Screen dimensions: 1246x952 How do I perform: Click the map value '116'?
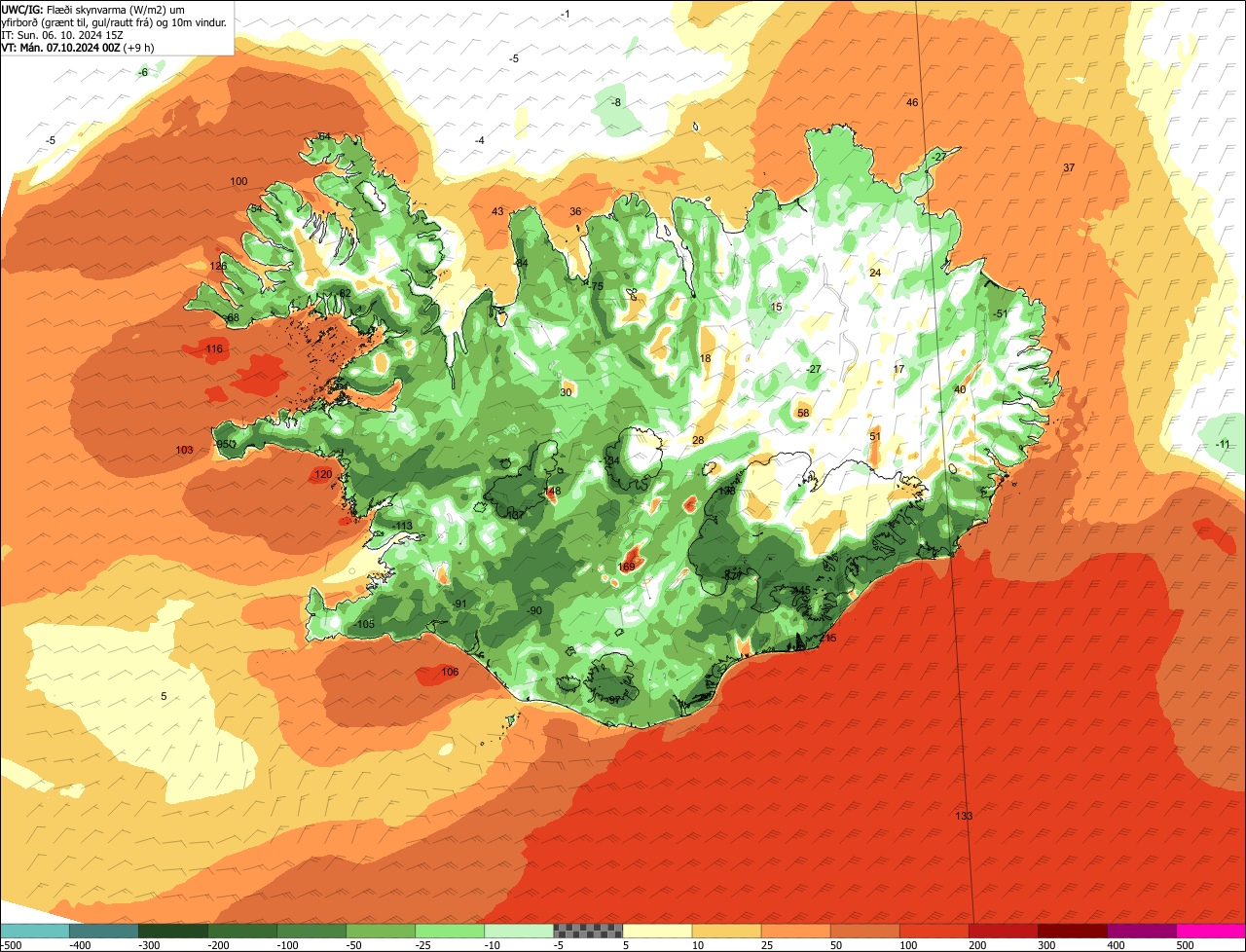[214, 349]
